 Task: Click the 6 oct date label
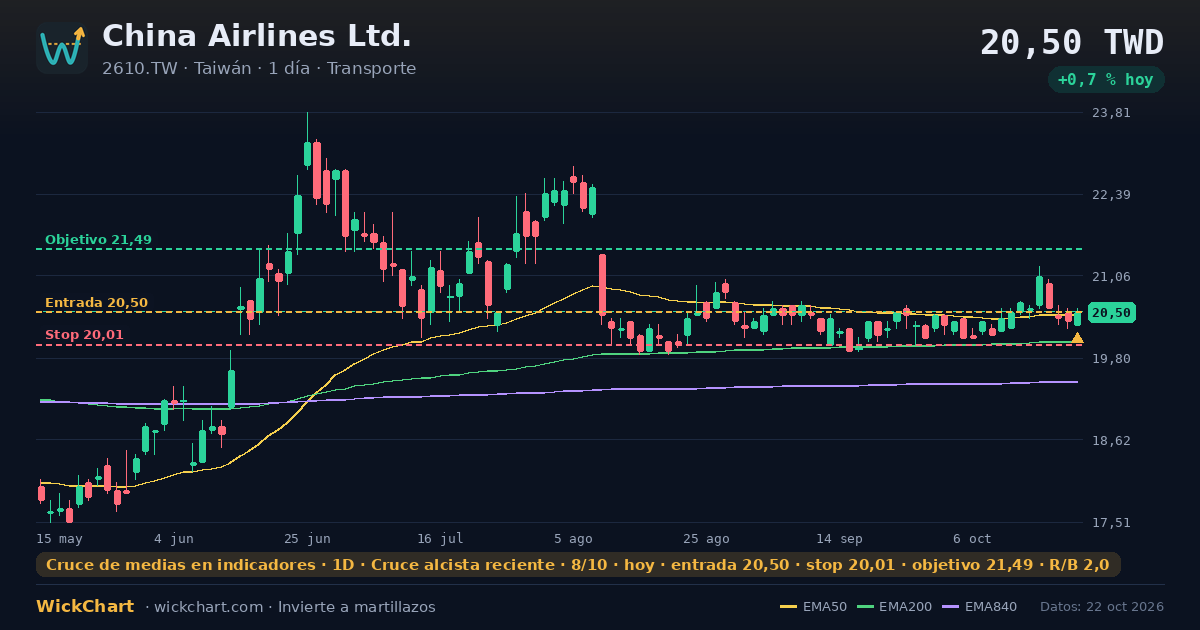tap(972, 538)
